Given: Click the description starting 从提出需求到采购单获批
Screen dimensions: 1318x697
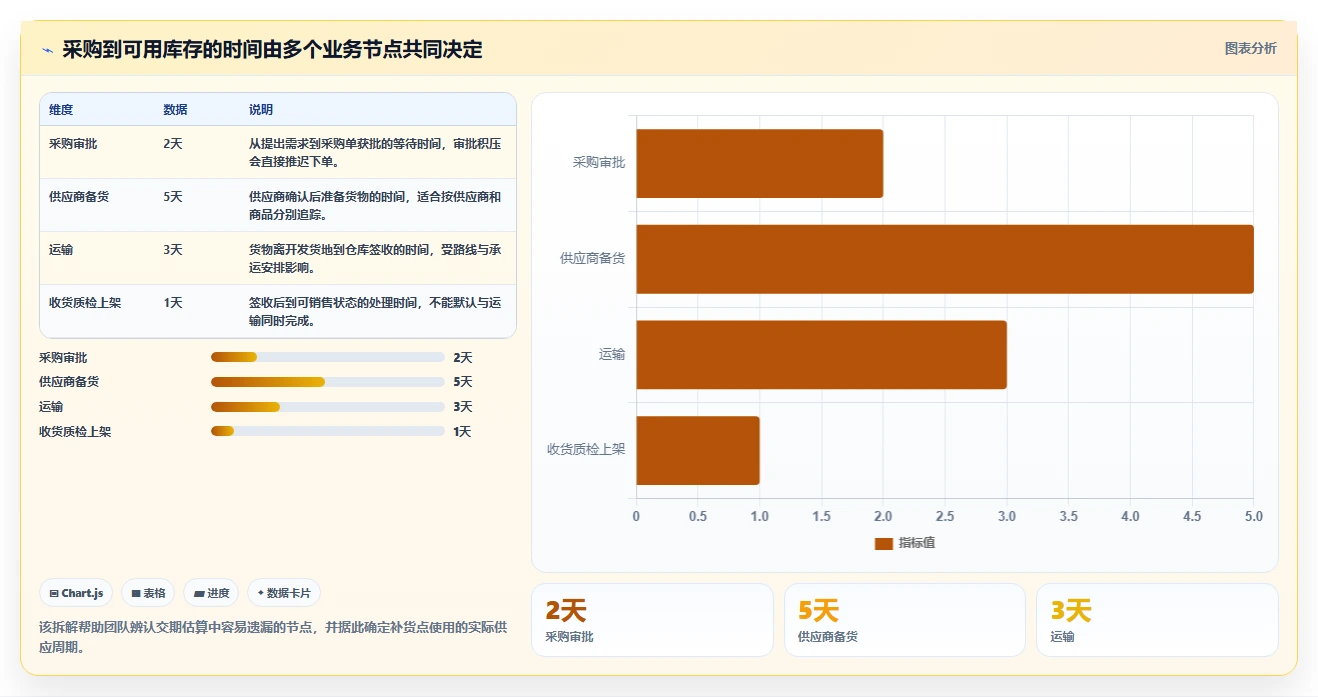Looking at the screenshot, I should point(375,153).
